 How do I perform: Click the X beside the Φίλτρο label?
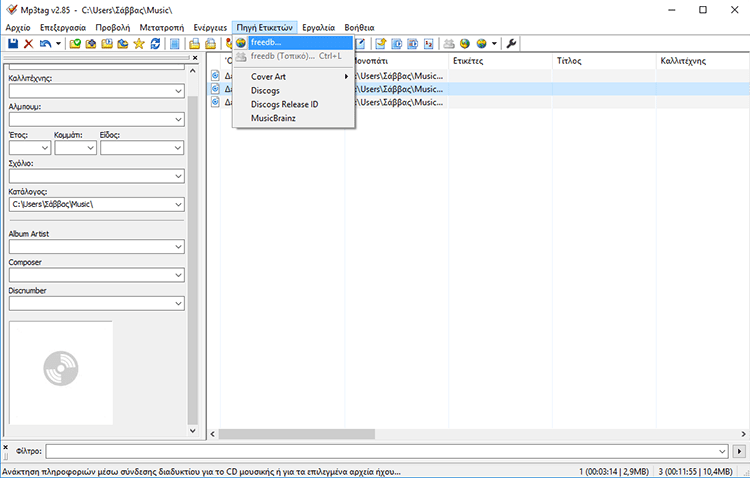(6, 447)
